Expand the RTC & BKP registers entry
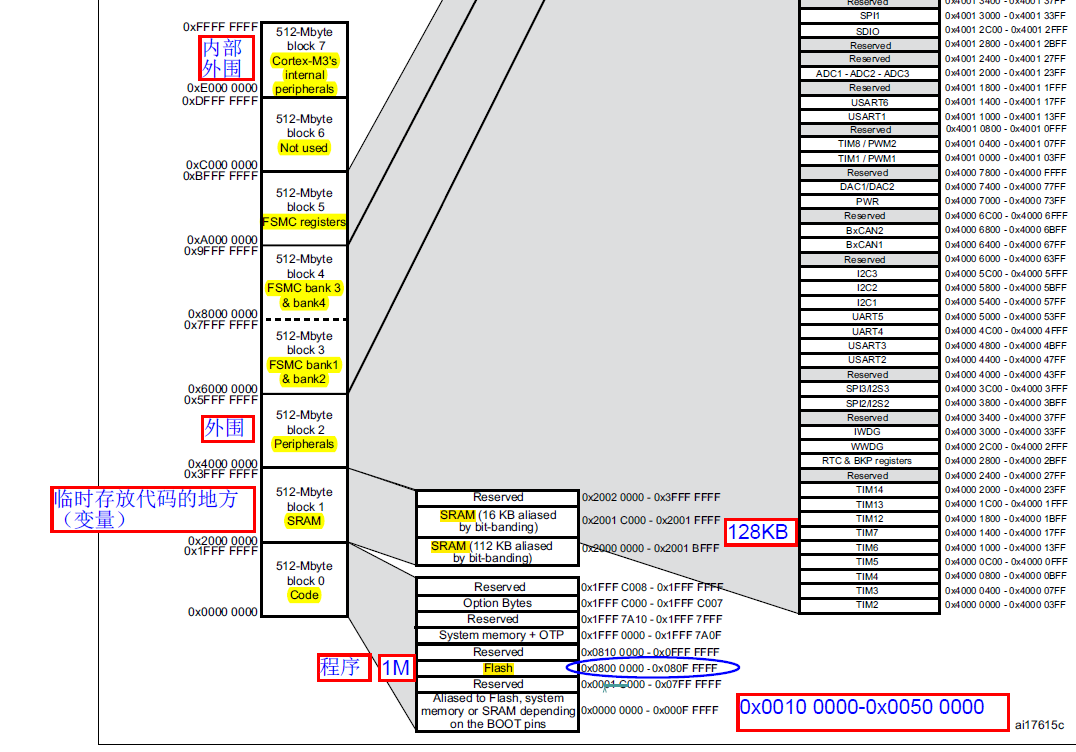Viewport: 1076px width, 752px height. 868,460
